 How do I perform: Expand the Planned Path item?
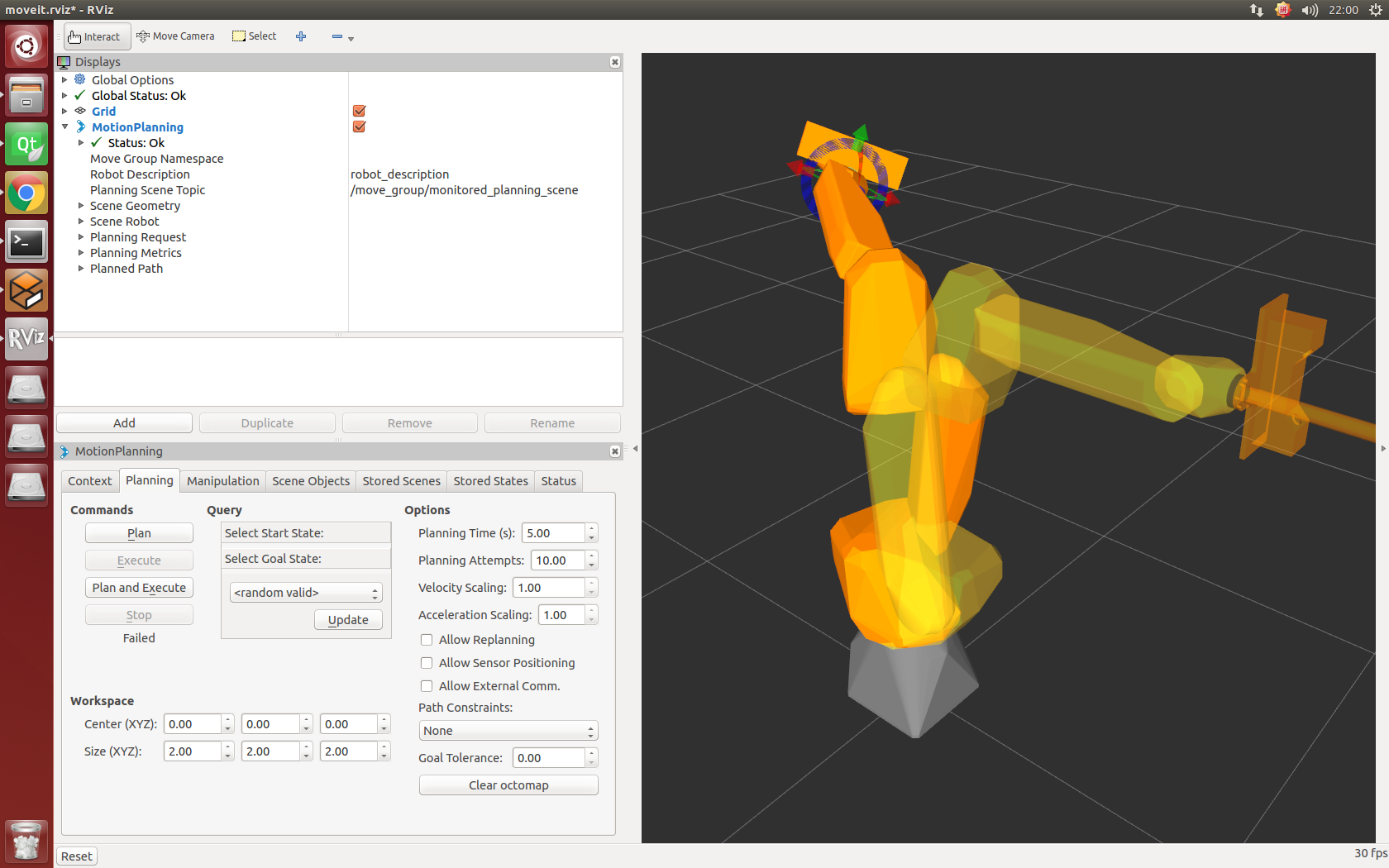(81, 269)
